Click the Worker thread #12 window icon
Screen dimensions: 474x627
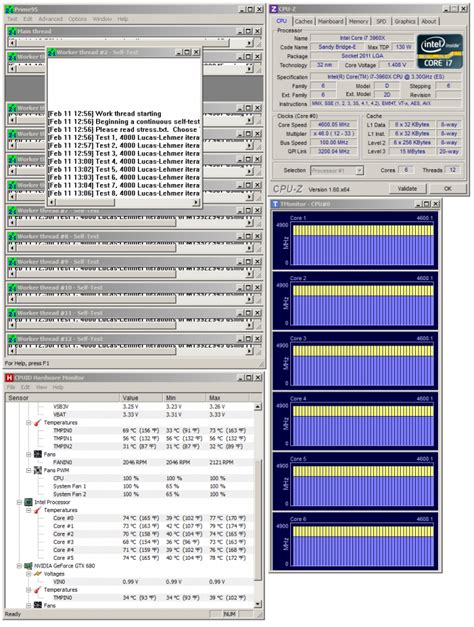pos(12,339)
